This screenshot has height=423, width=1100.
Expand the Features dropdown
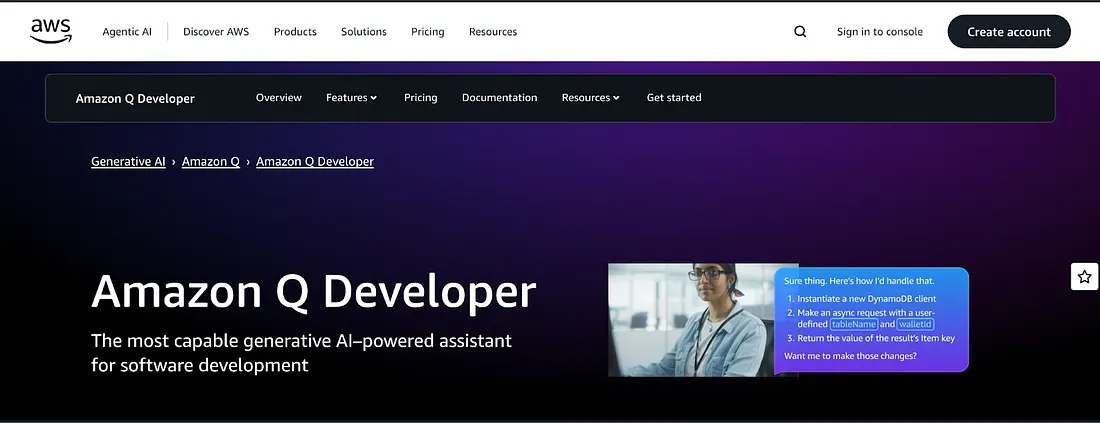[x=351, y=98]
